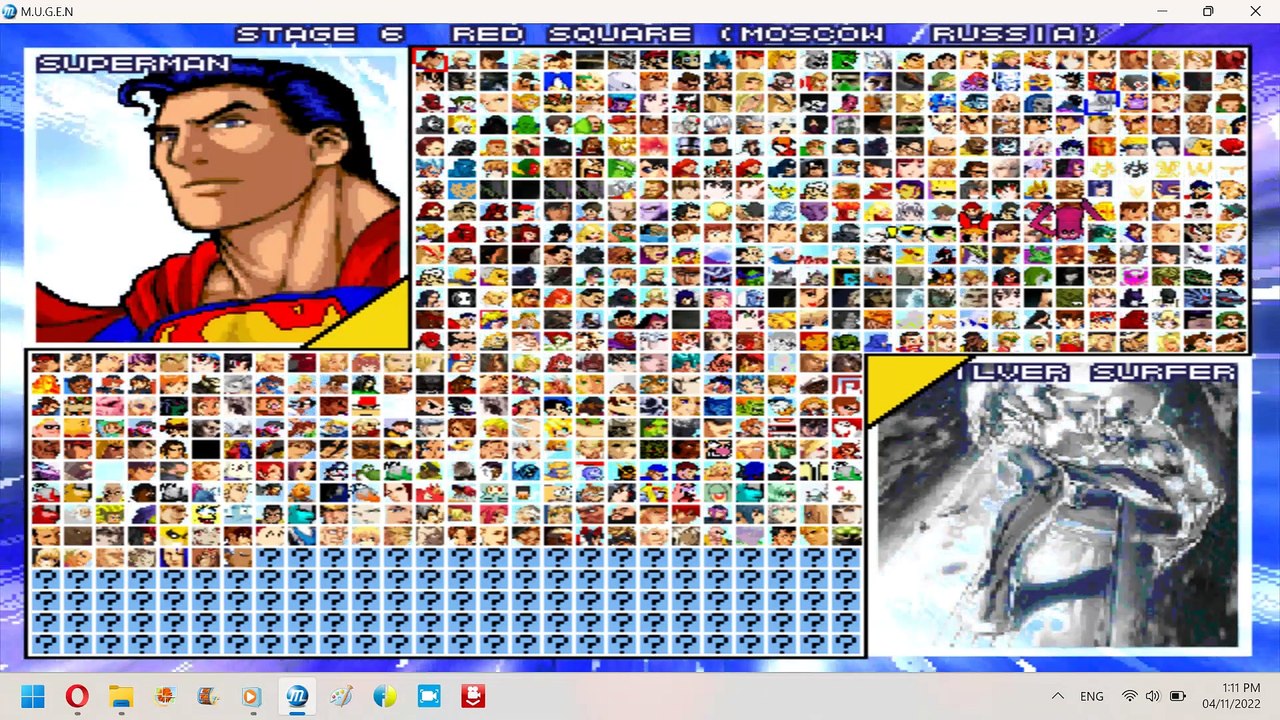This screenshot has height=720, width=1280.
Task: Show hidden system tray icons chevron
Action: click(x=1057, y=696)
